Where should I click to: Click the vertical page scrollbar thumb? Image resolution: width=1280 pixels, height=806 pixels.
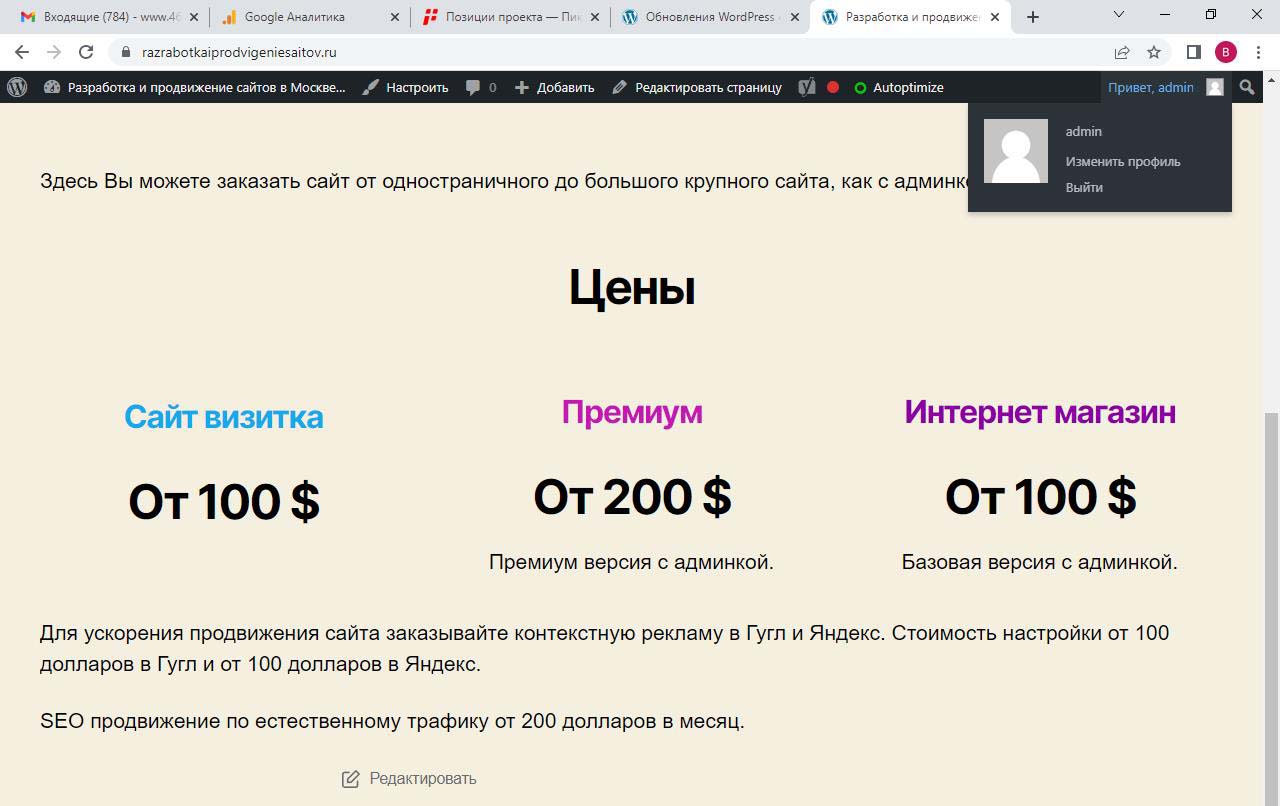(1271, 600)
